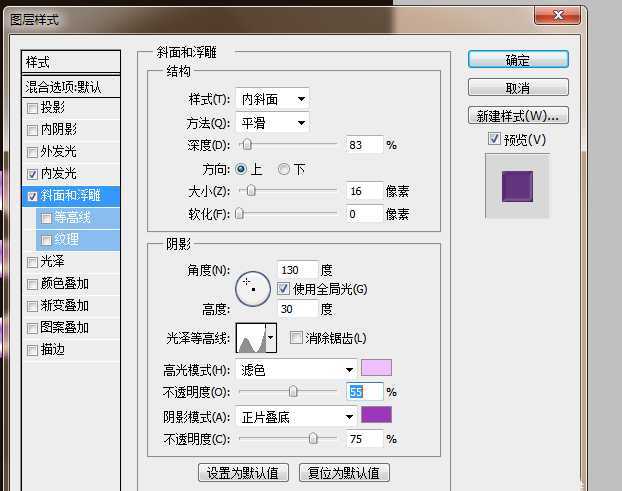Viewport: 622px width, 491px height.
Task: Select 混合选项:默认 in the styles list
Action: tap(71, 87)
